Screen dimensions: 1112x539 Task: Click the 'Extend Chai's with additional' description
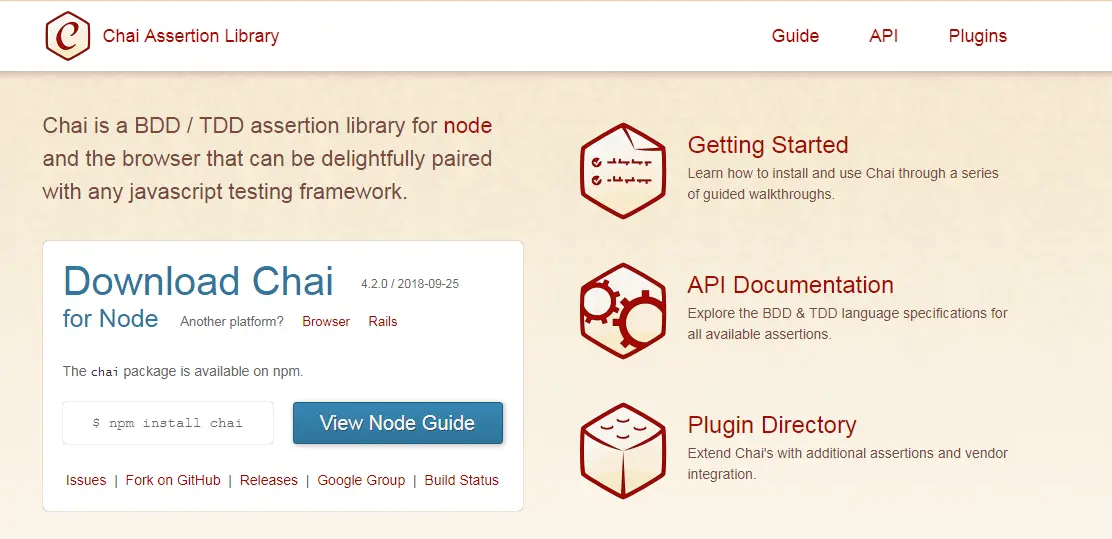847,463
